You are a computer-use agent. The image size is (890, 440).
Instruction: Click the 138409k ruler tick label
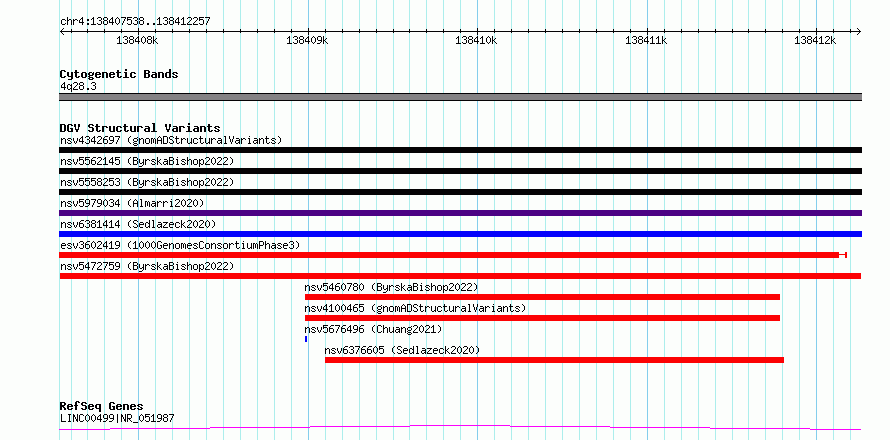[307, 40]
